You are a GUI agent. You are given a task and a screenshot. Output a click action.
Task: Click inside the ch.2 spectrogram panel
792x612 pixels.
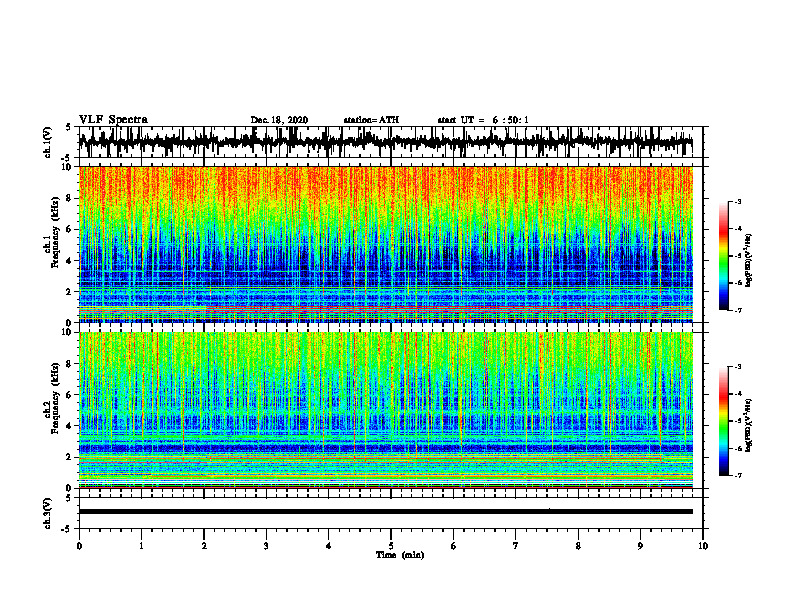[x=385, y=410]
